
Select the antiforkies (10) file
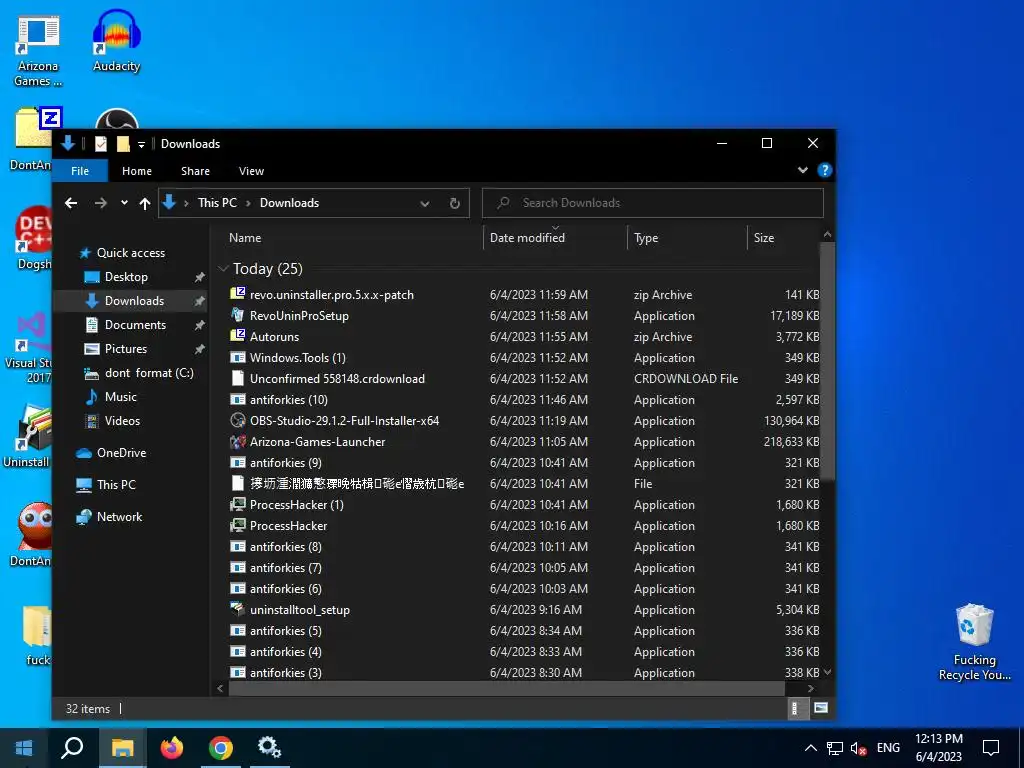tap(289, 400)
